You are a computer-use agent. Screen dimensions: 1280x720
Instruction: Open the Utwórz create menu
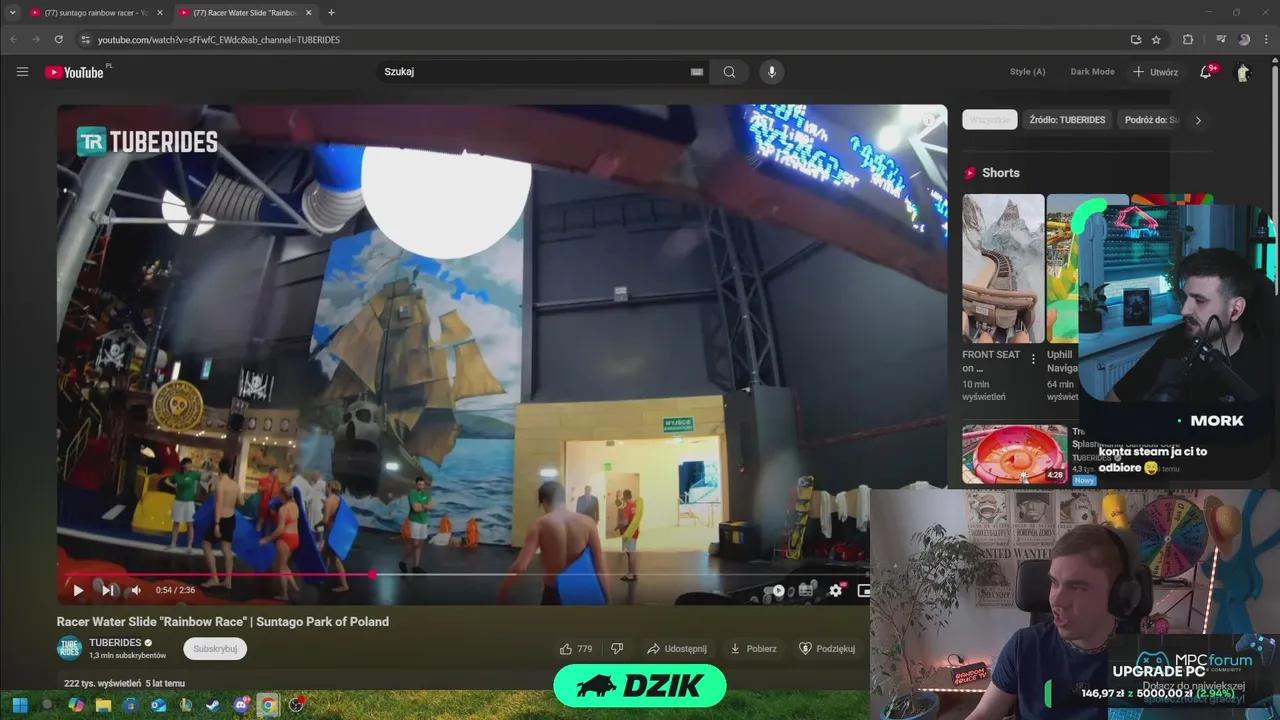point(1155,72)
